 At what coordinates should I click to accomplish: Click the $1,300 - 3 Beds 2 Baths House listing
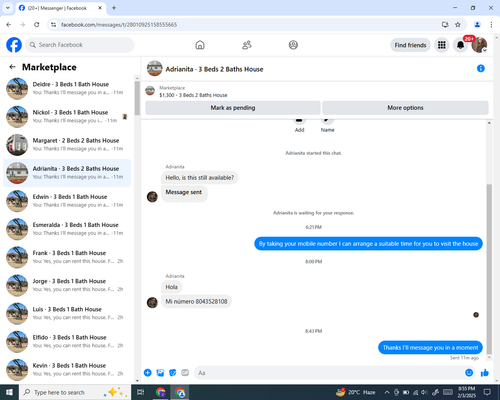click(x=193, y=95)
